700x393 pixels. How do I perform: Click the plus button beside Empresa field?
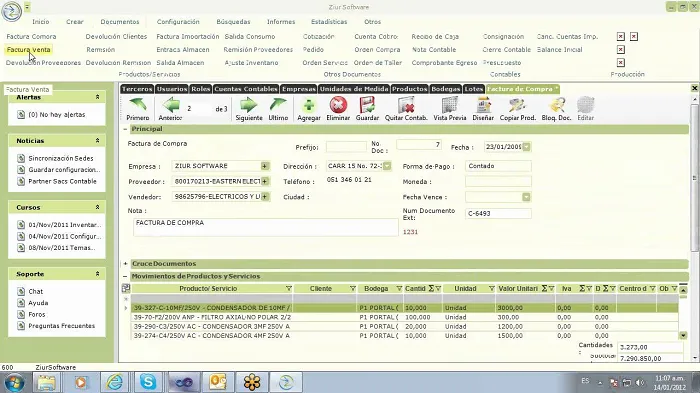[x=265, y=166]
